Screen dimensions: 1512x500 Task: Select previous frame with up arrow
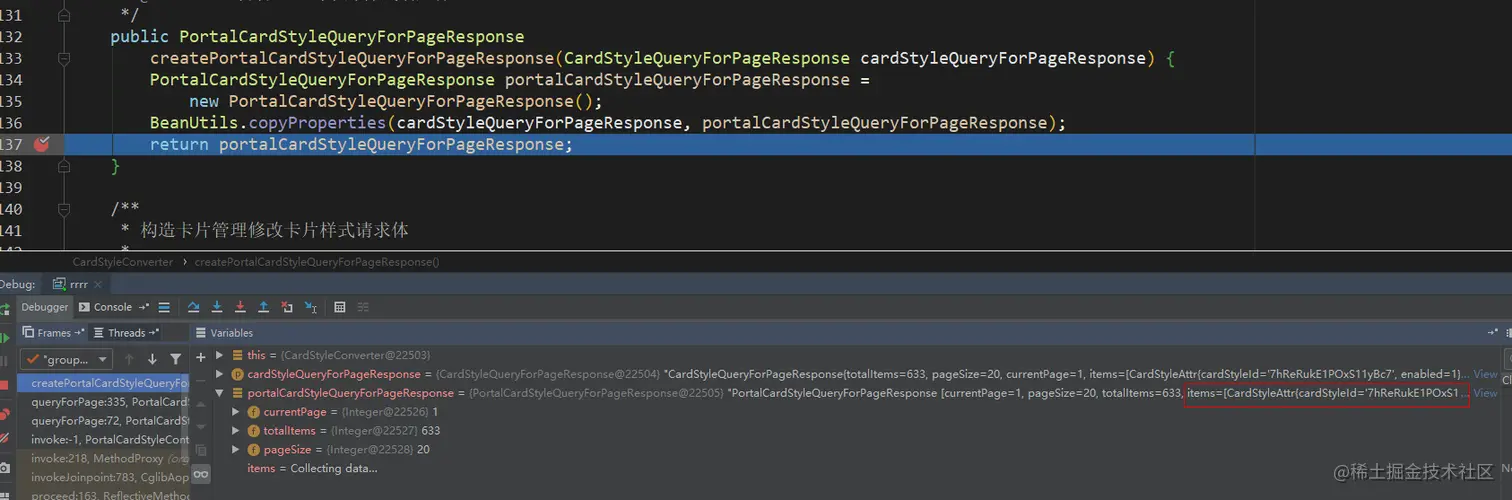click(x=128, y=359)
